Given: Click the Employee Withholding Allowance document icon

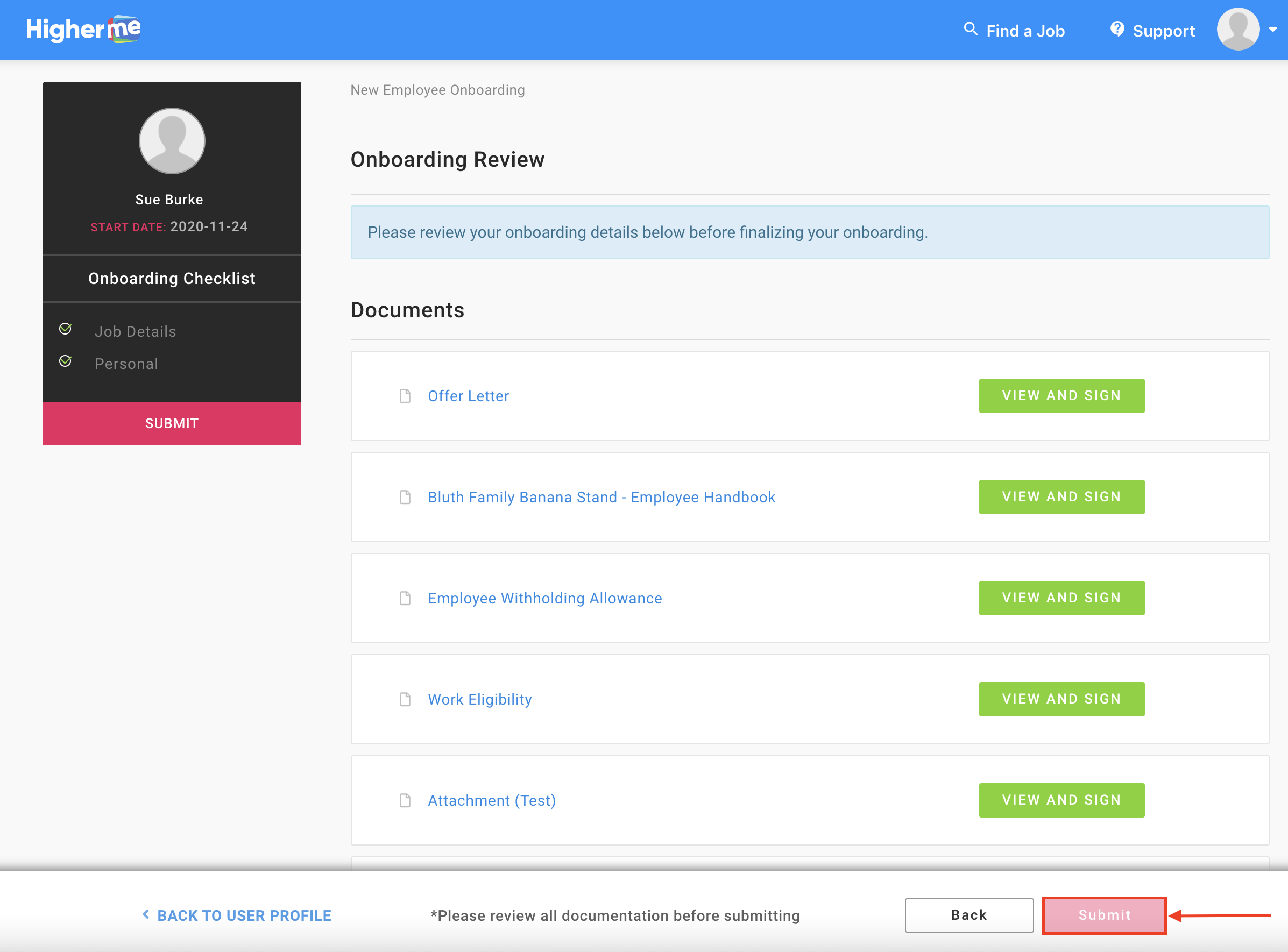Looking at the screenshot, I should pyautogui.click(x=405, y=598).
